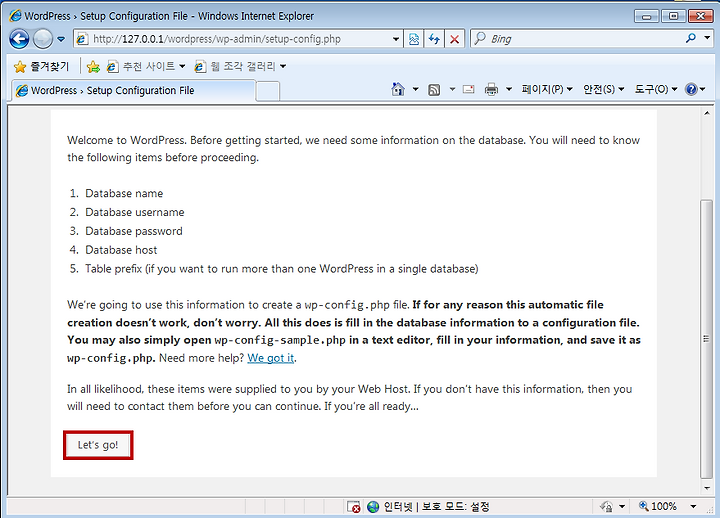Click the list item Database password
Image resolution: width=720 pixels, height=518 pixels.
tap(134, 231)
